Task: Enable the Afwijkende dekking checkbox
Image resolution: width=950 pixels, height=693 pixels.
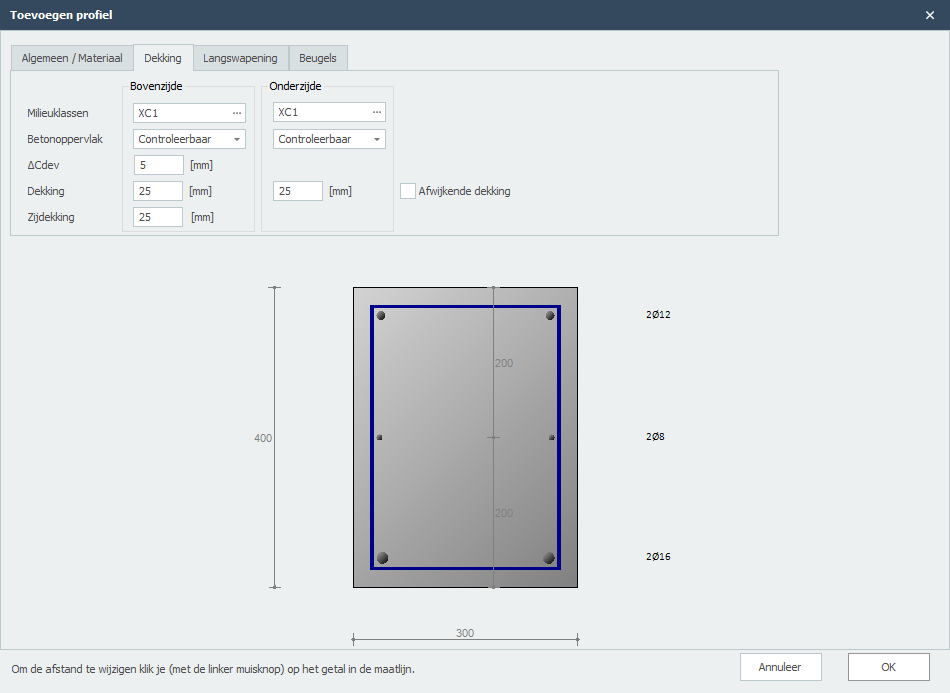Action: (408, 191)
